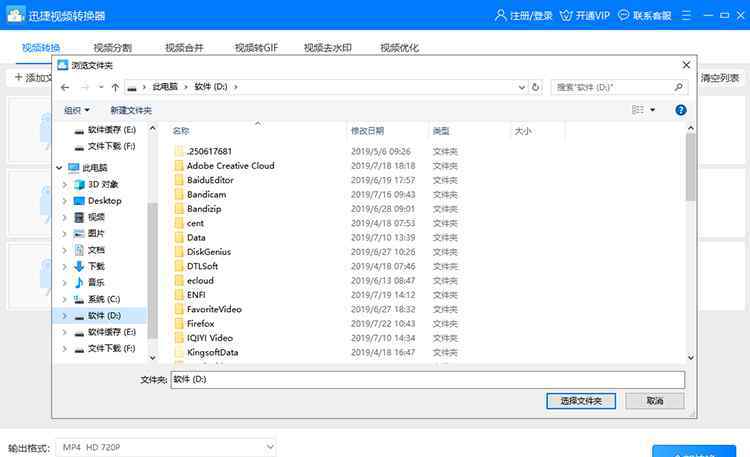
Task: Open the view options dropdown arrow
Action: [652, 110]
